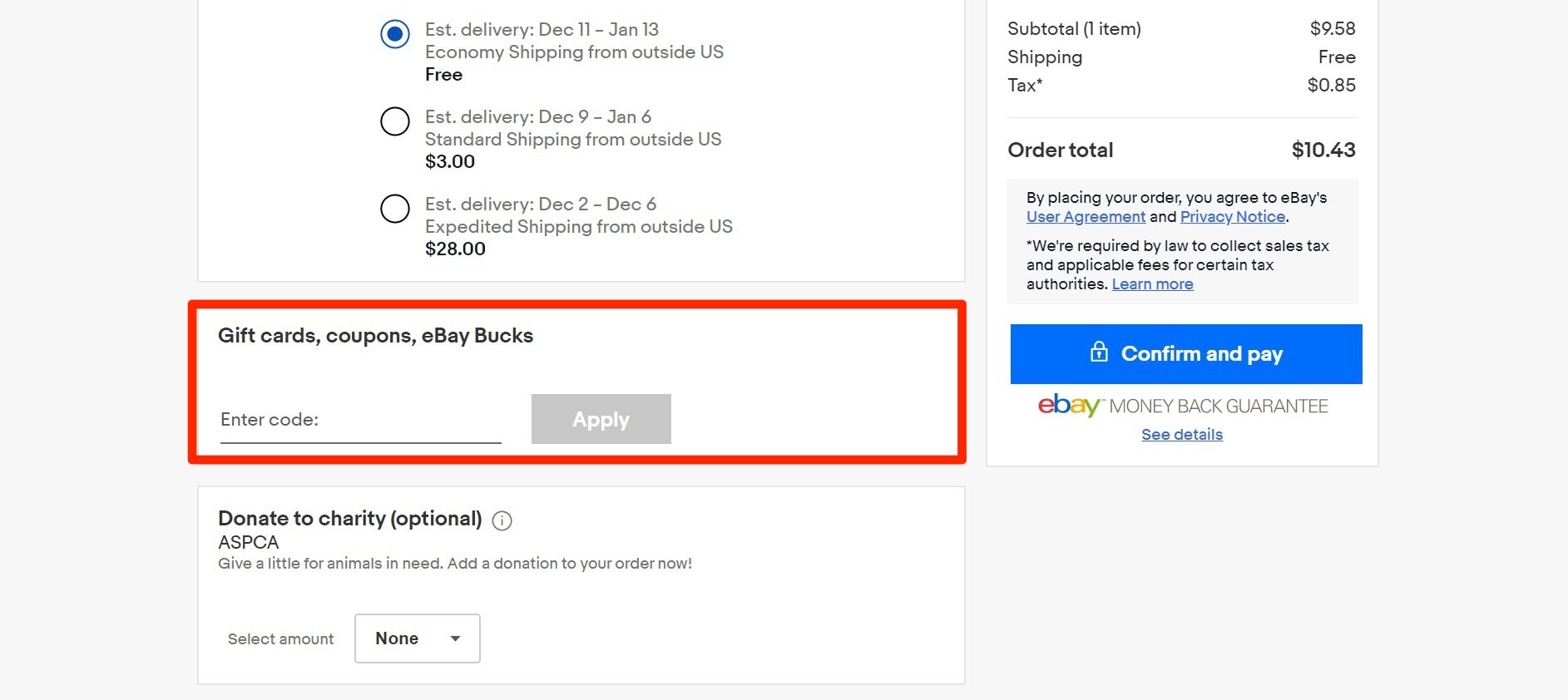Click the eBay logo
The image size is (1568, 700).
point(1069,405)
